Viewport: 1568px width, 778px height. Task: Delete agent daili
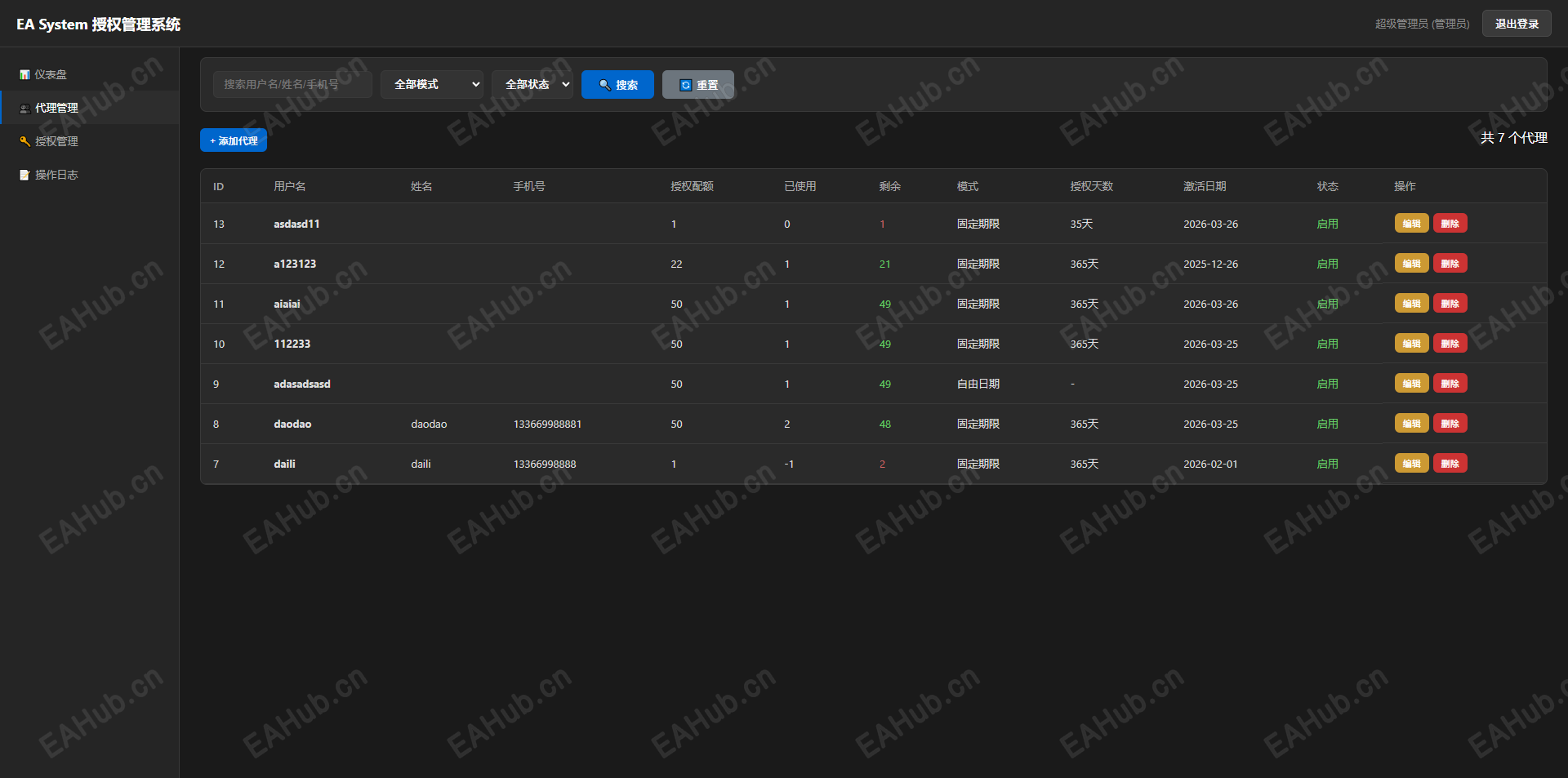click(1450, 464)
